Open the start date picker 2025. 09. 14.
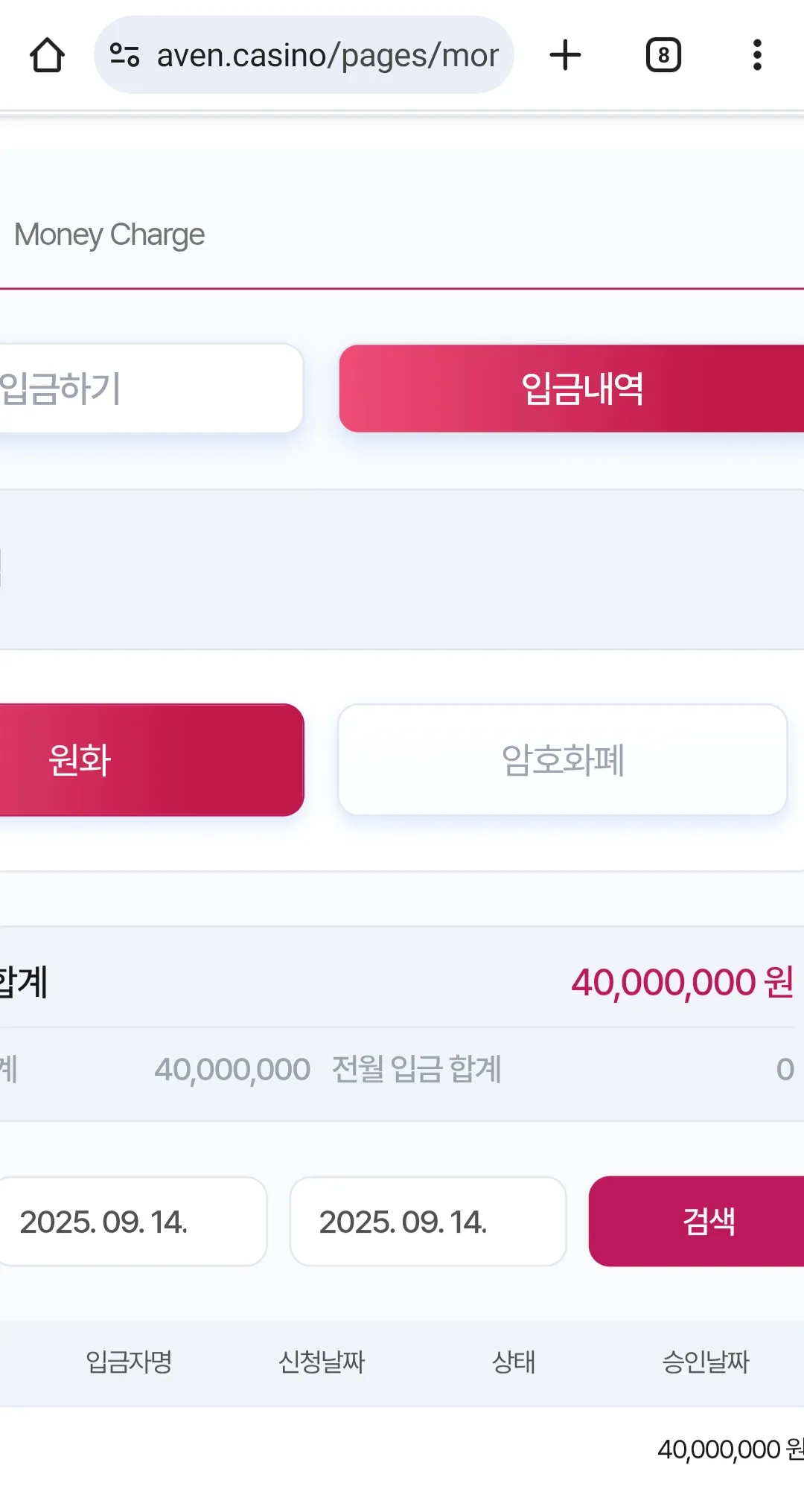Image resolution: width=804 pixels, height=1512 pixels. pos(133,1221)
